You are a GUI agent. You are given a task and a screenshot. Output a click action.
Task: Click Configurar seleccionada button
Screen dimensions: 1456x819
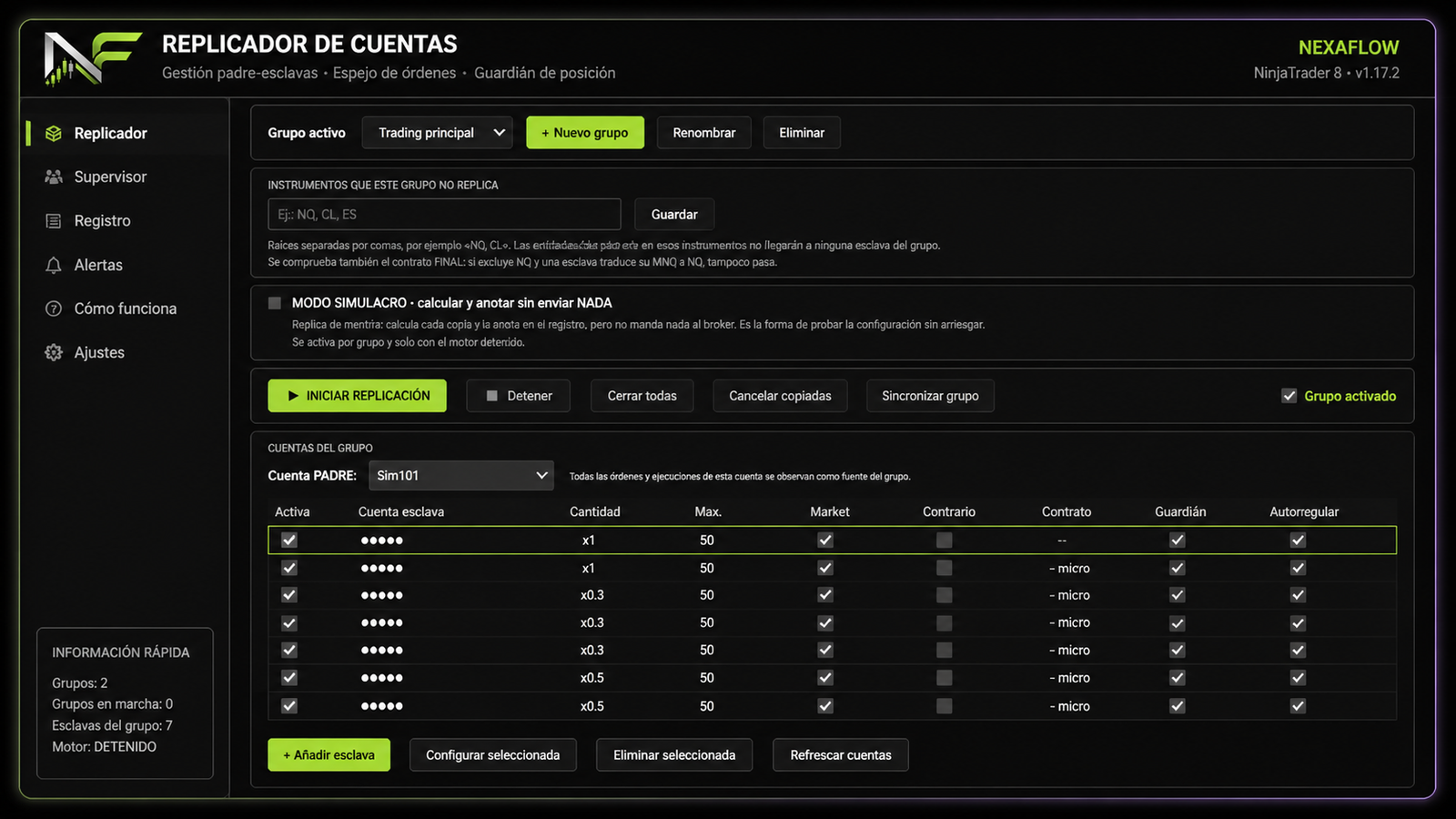(x=493, y=755)
